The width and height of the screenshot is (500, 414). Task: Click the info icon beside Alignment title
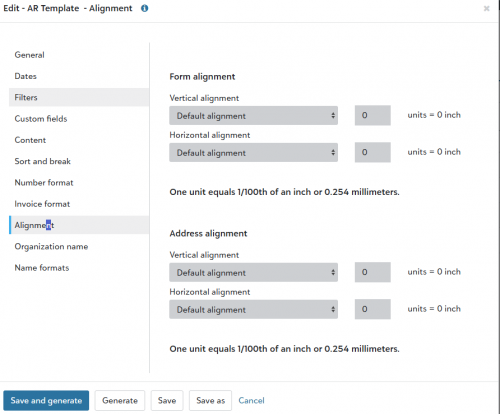click(144, 8)
